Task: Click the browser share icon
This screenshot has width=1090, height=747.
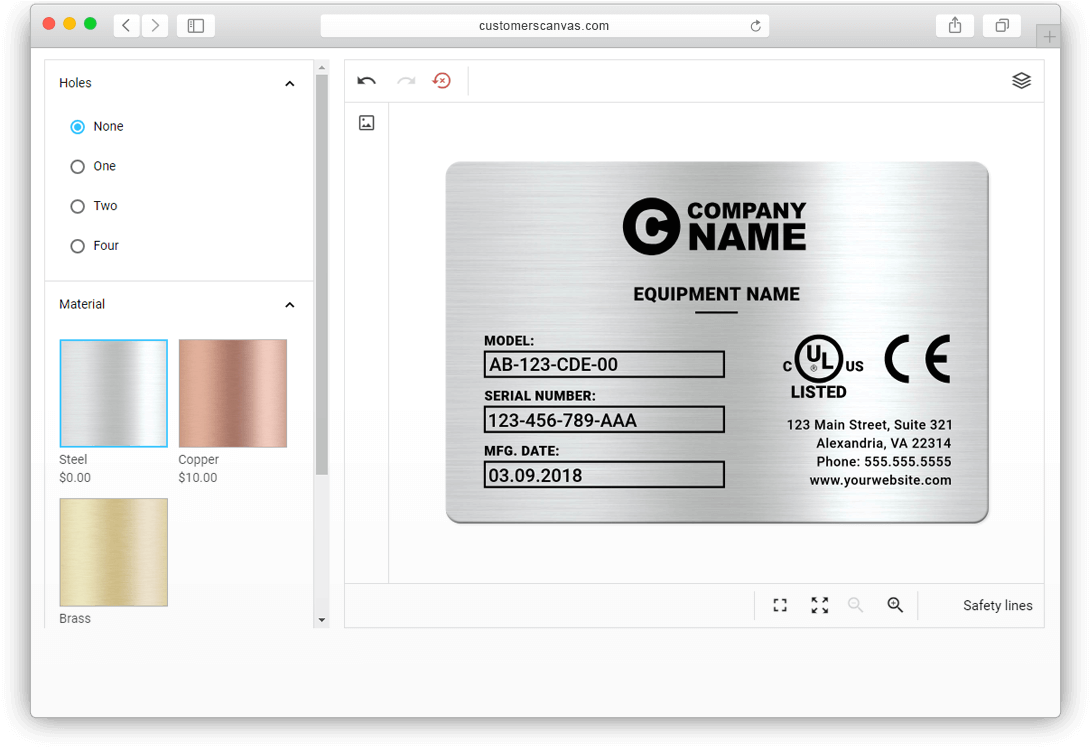Action: (955, 26)
